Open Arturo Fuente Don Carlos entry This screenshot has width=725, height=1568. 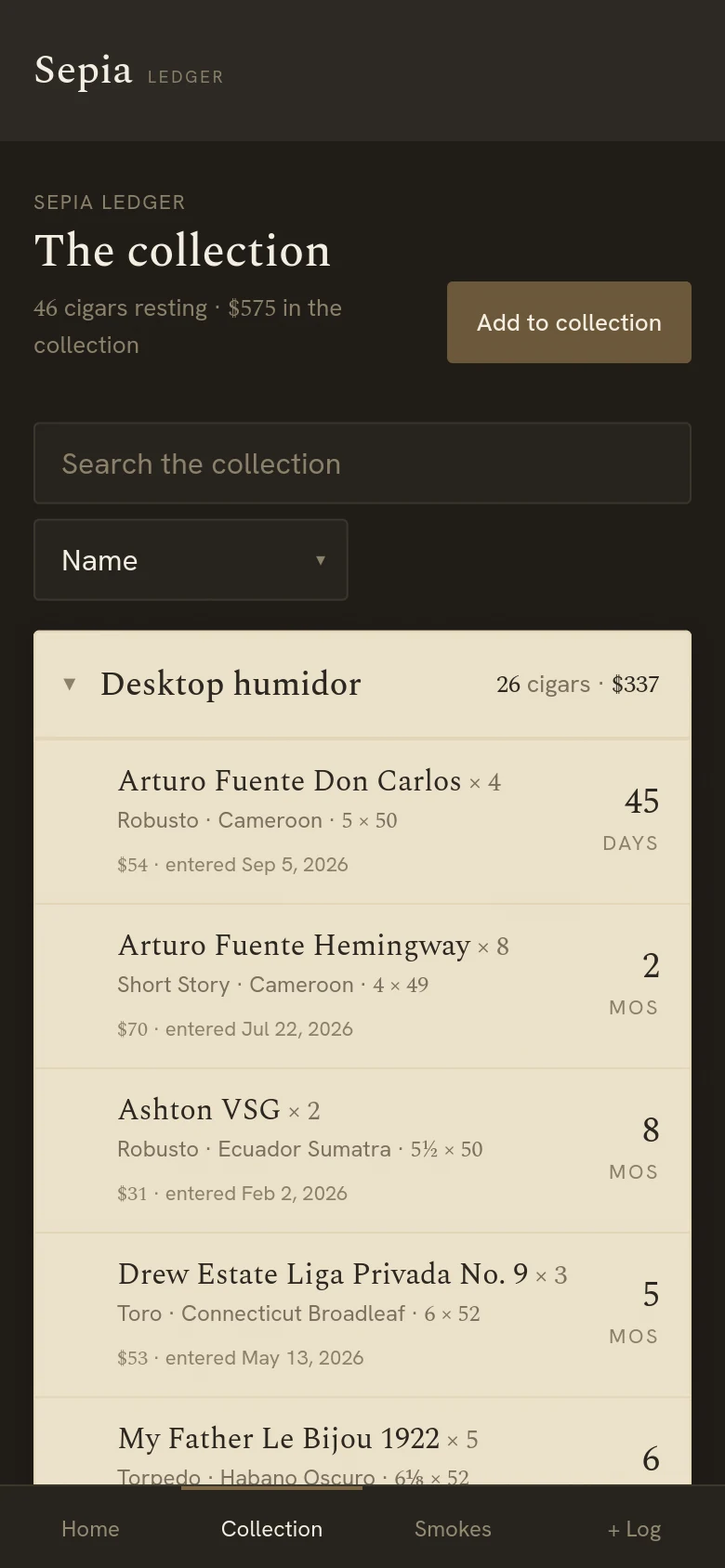pos(362,822)
